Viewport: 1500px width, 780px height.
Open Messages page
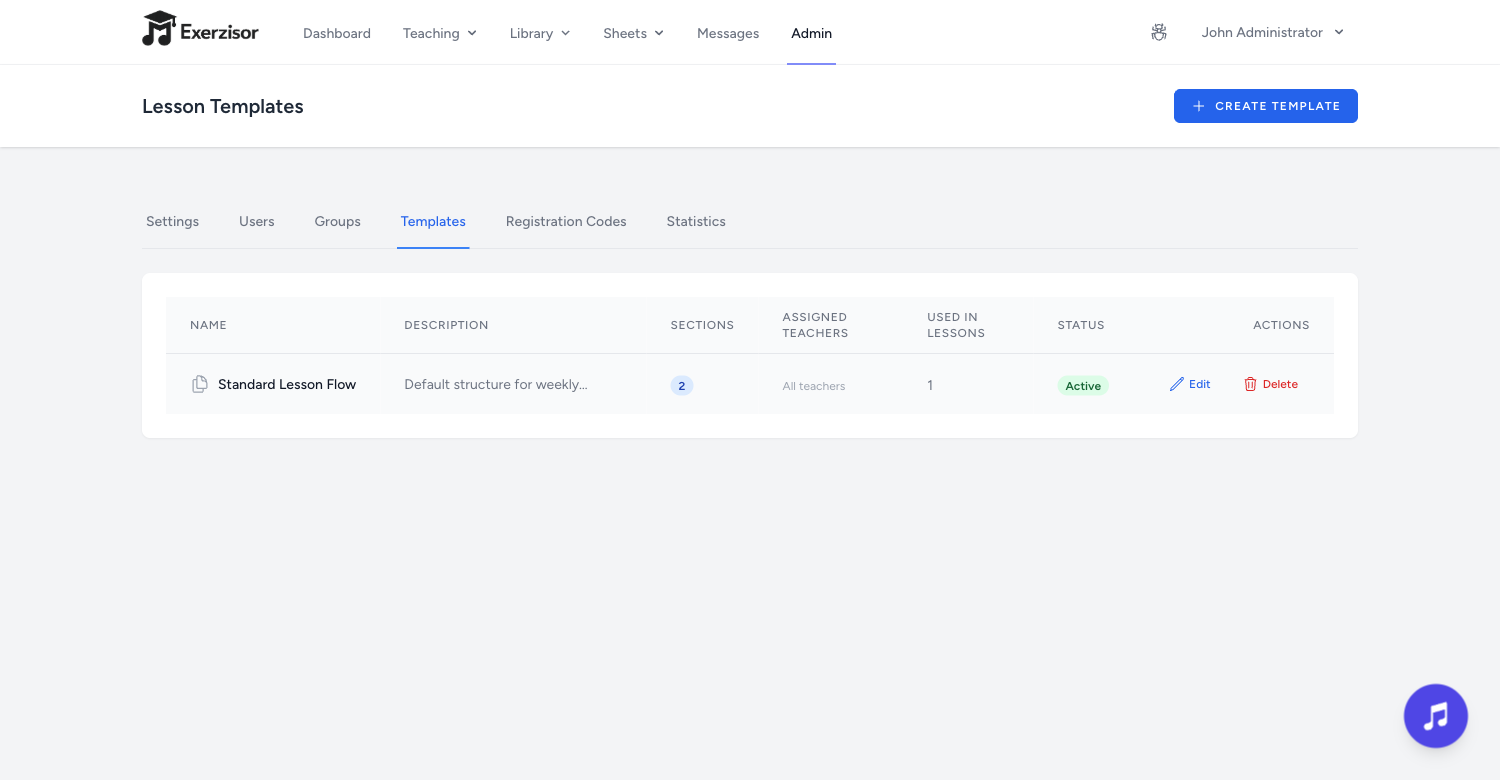tap(728, 33)
